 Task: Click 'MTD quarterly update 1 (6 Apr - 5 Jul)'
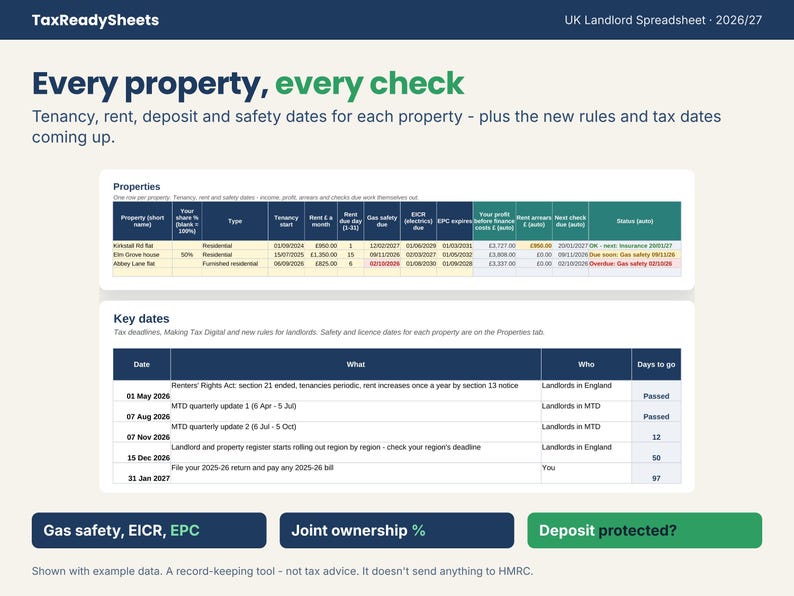(355, 412)
